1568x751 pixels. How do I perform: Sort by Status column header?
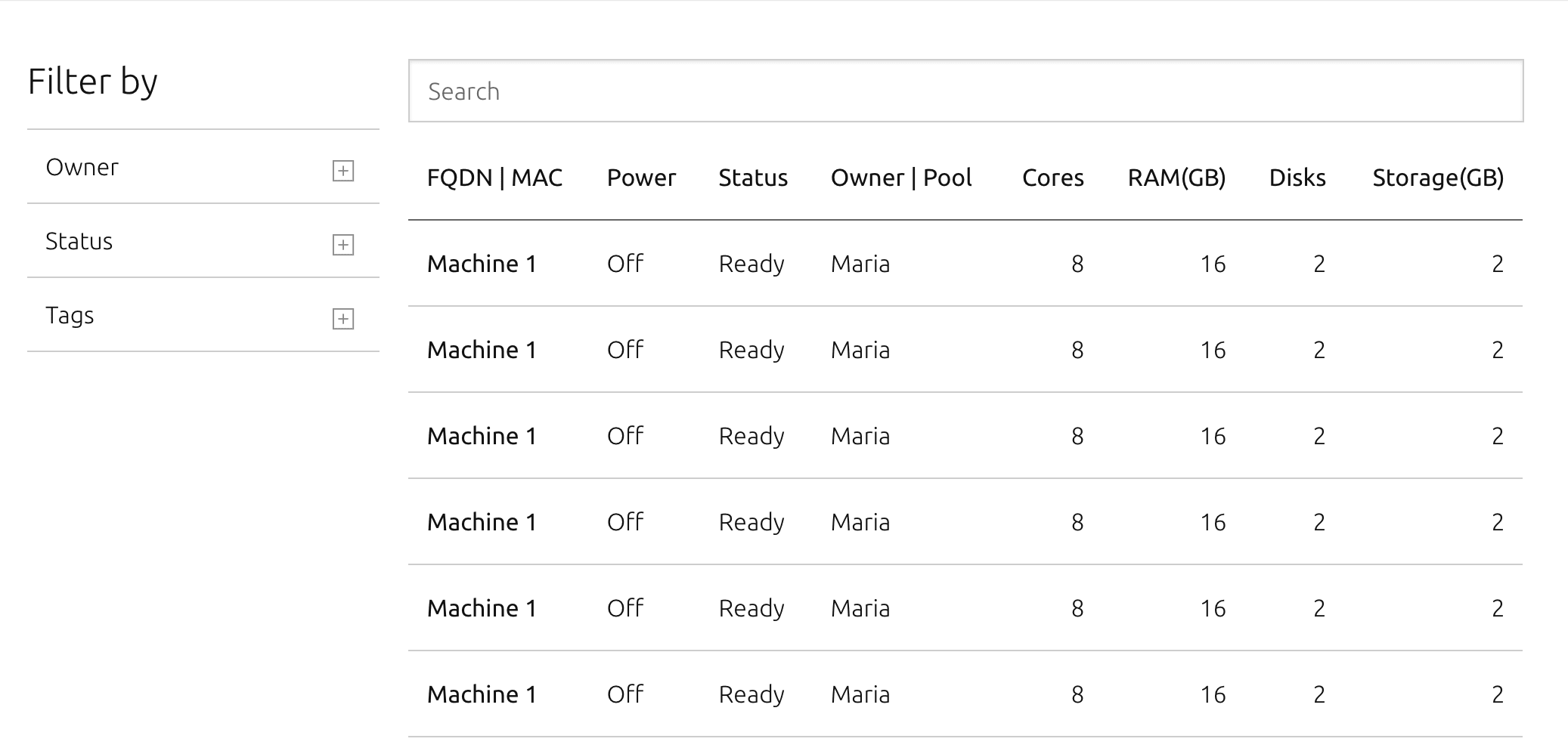(x=753, y=178)
